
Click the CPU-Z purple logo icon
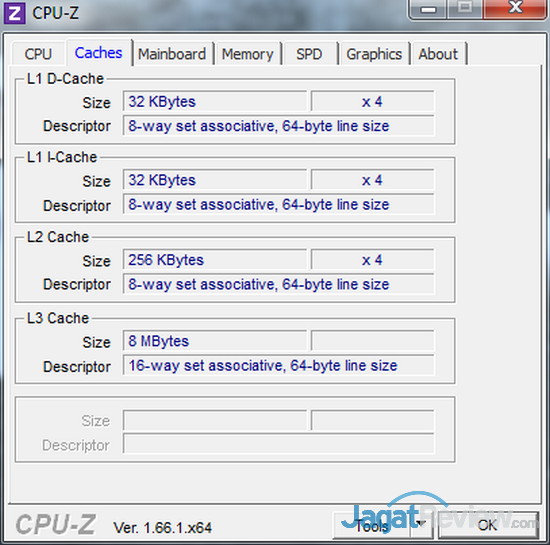[x=14, y=13]
